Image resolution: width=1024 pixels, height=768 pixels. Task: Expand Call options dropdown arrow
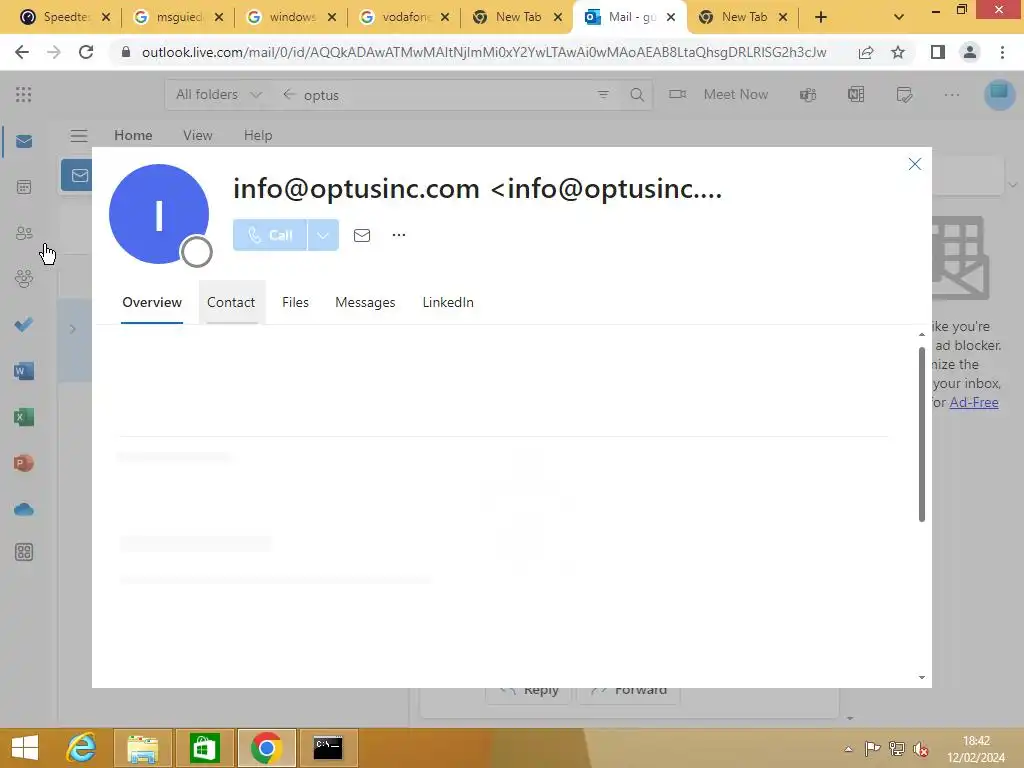[x=323, y=235]
